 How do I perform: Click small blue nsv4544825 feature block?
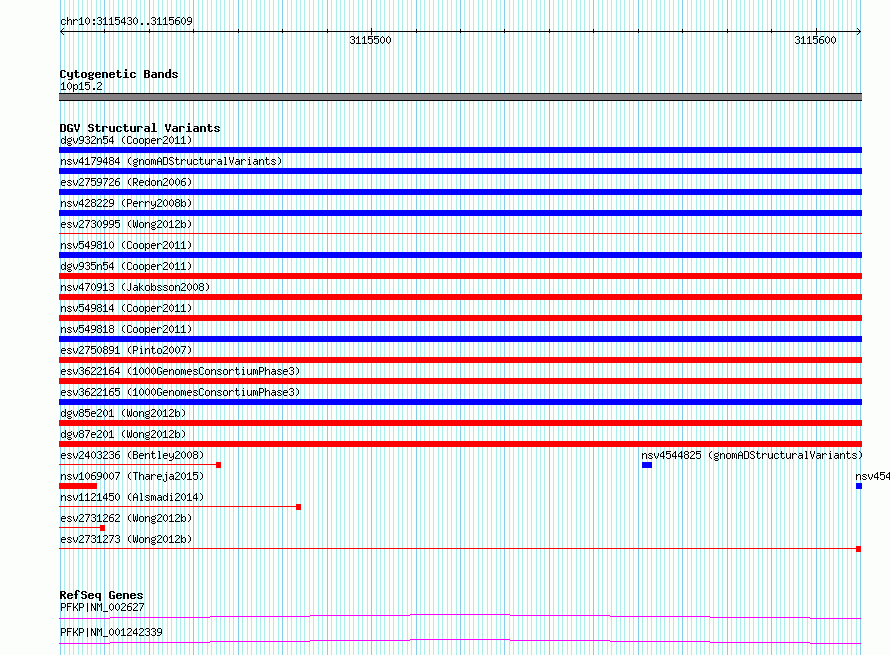point(647,465)
